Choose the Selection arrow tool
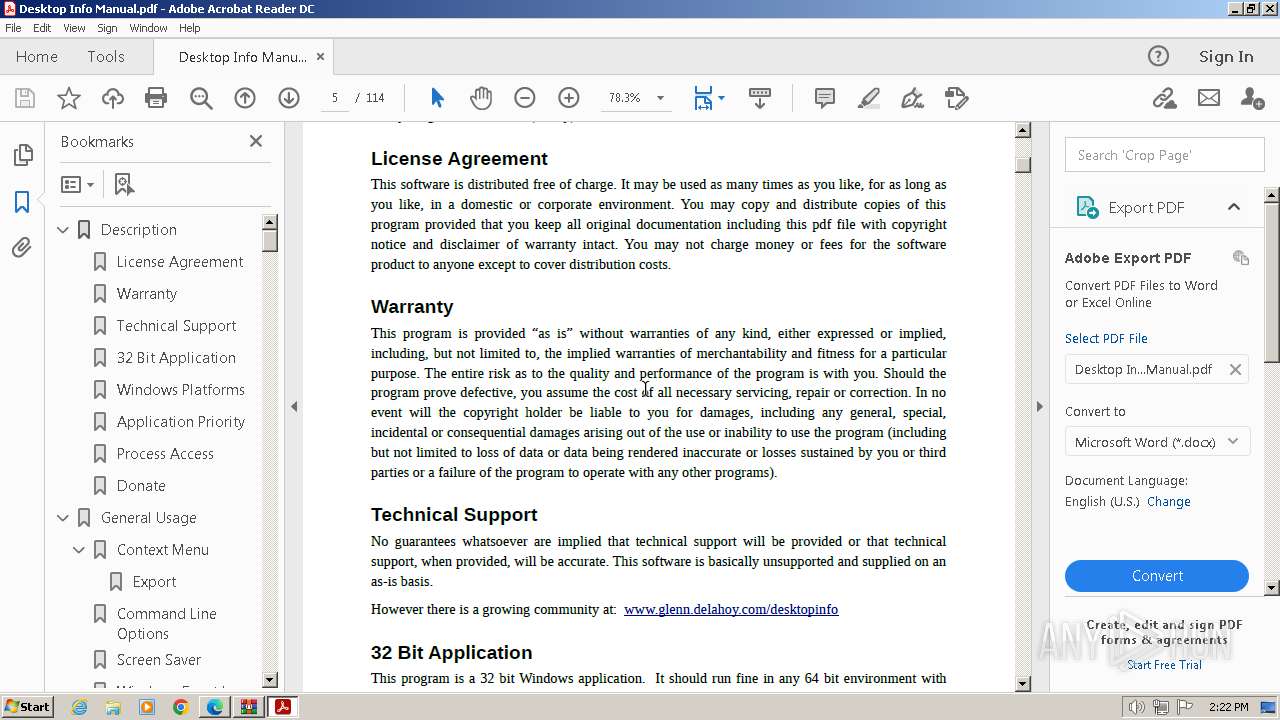 (x=437, y=98)
